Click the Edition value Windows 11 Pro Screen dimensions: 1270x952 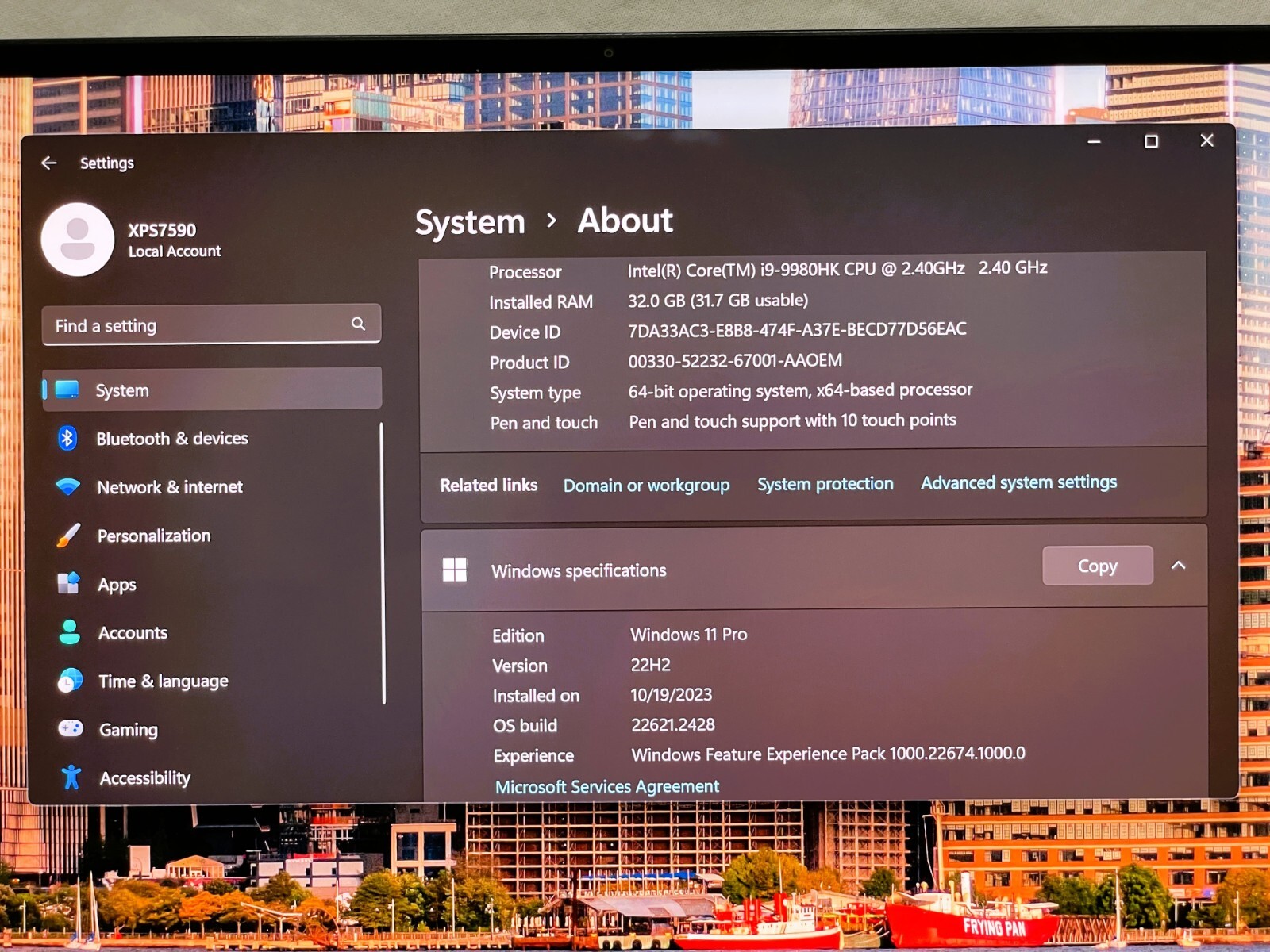689,635
